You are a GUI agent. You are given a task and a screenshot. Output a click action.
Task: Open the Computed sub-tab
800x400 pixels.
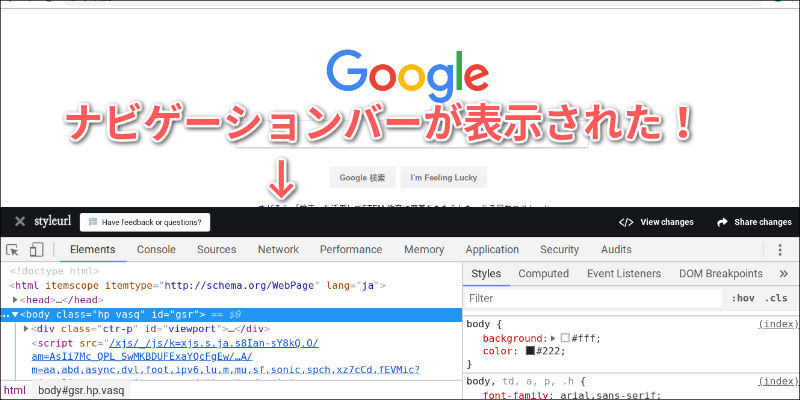tap(543, 274)
